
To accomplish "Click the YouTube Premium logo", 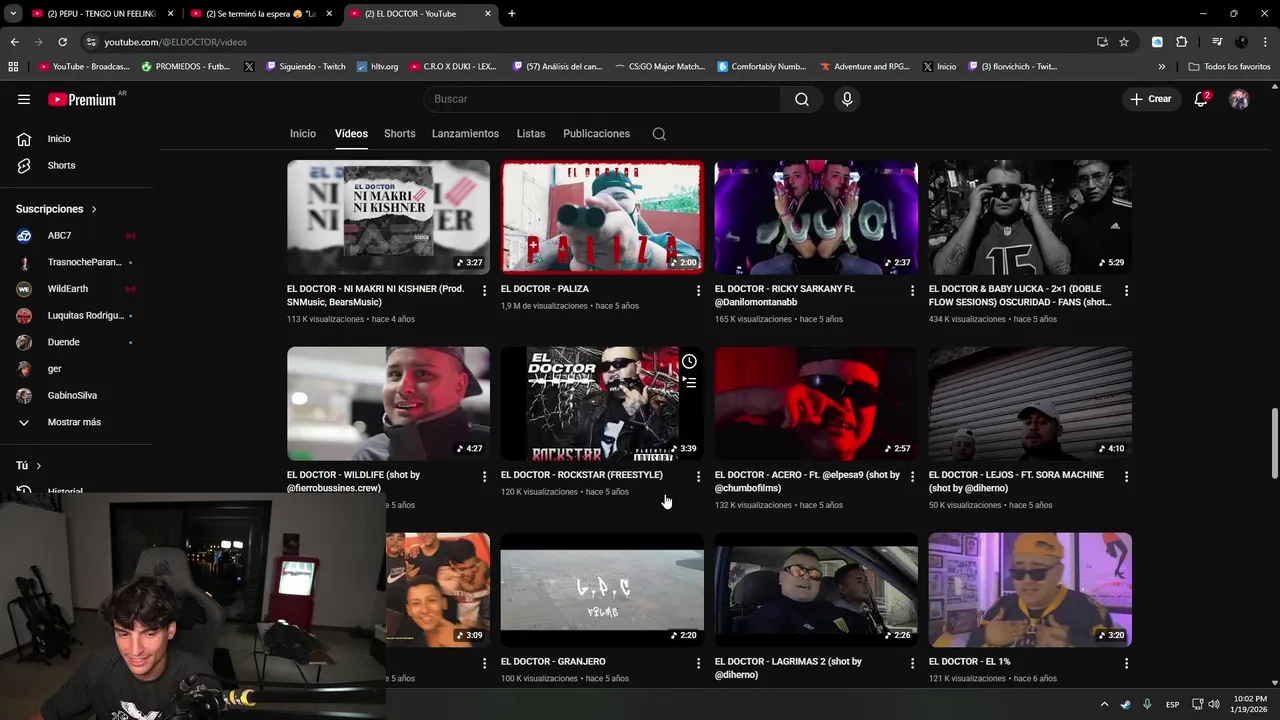I will coord(82,99).
